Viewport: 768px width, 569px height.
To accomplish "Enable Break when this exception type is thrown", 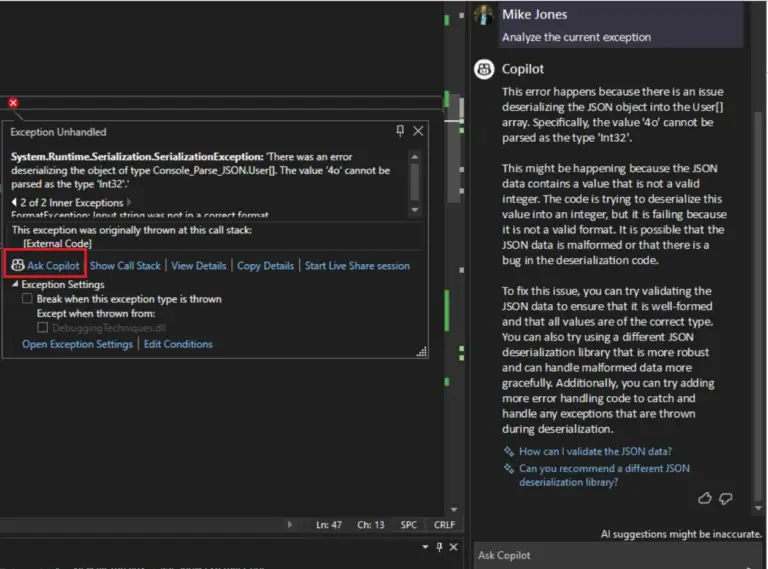I will click(27, 298).
